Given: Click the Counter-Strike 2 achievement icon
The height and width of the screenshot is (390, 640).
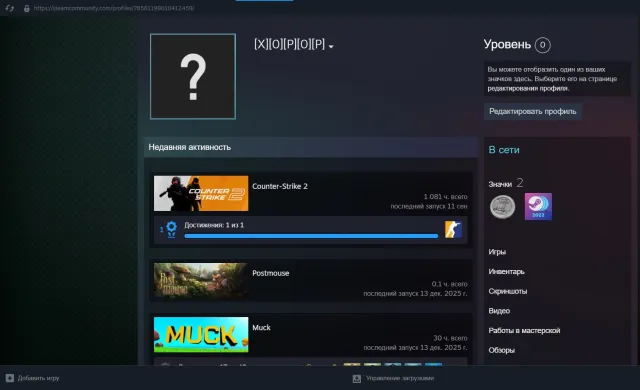Looking at the screenshot, I should [453, 229].
